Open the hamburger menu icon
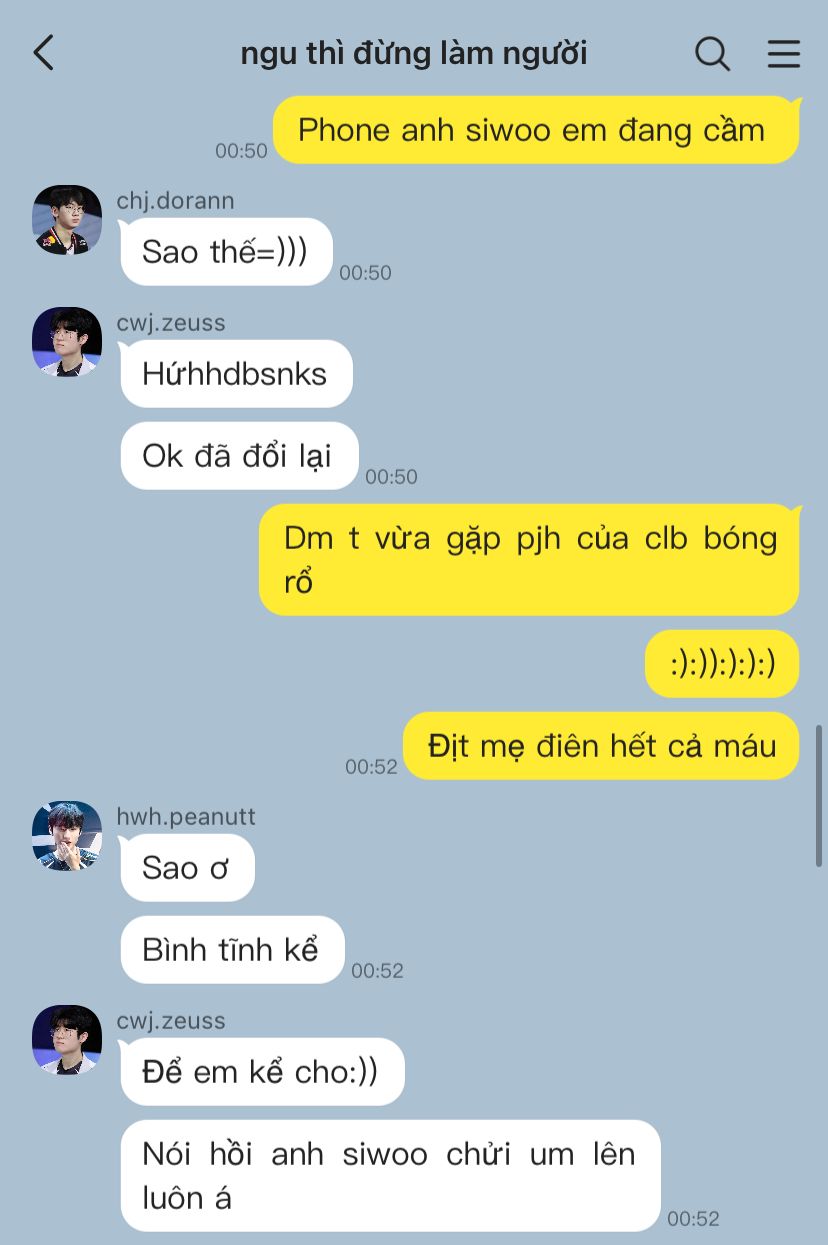This screenshot has width=828, height=1245. (783, 53)
